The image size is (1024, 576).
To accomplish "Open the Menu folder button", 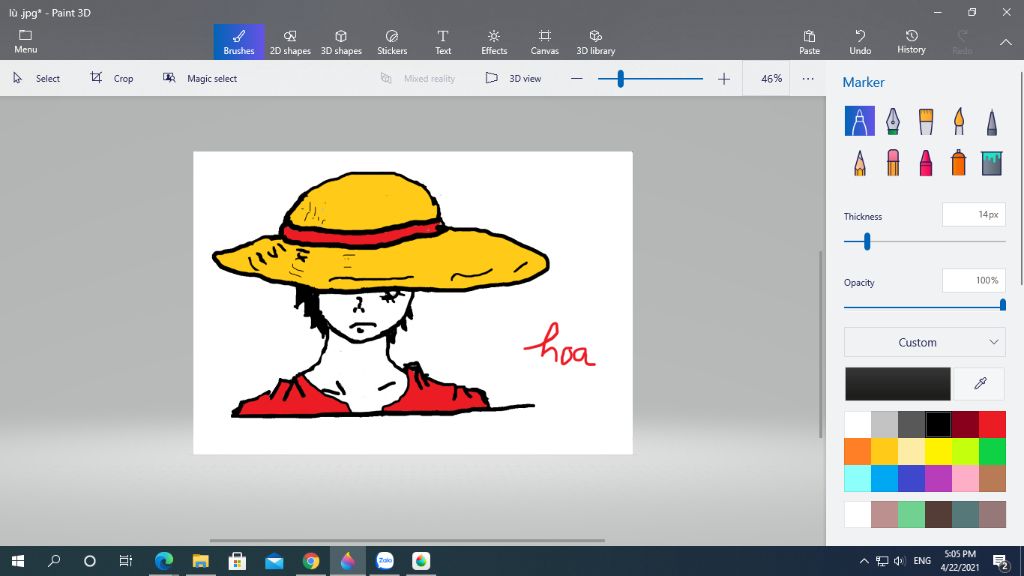I will click(x=25, y=41).
